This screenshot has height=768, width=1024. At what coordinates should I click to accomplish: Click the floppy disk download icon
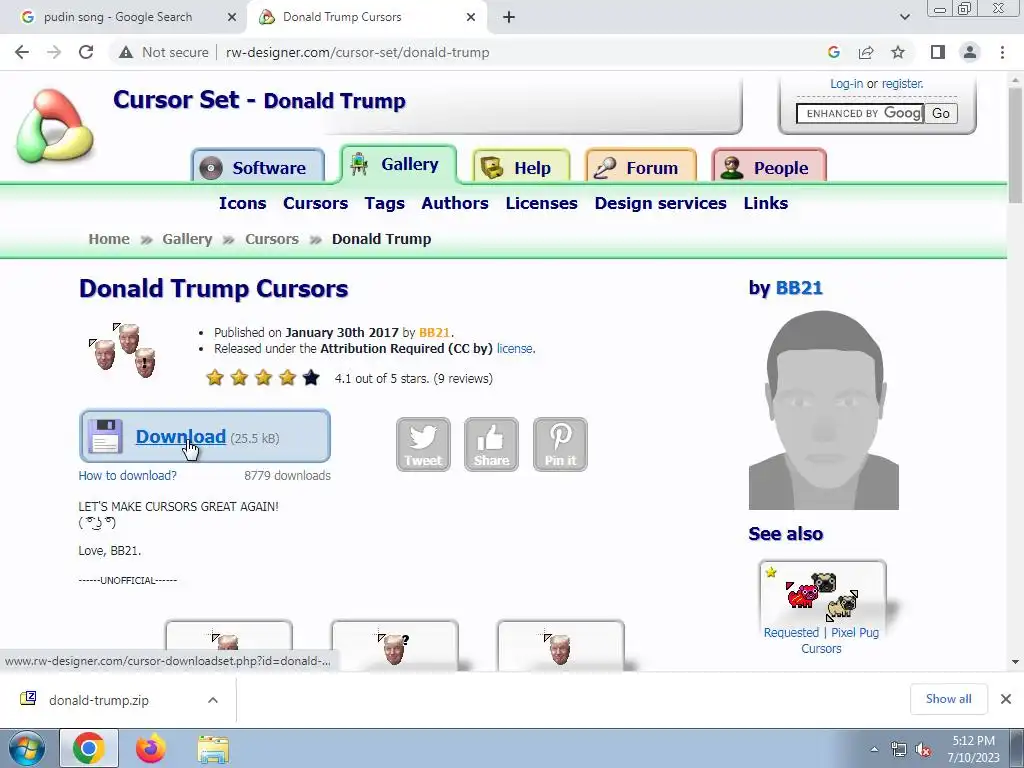pyautogui.click(x=105, y=436)
